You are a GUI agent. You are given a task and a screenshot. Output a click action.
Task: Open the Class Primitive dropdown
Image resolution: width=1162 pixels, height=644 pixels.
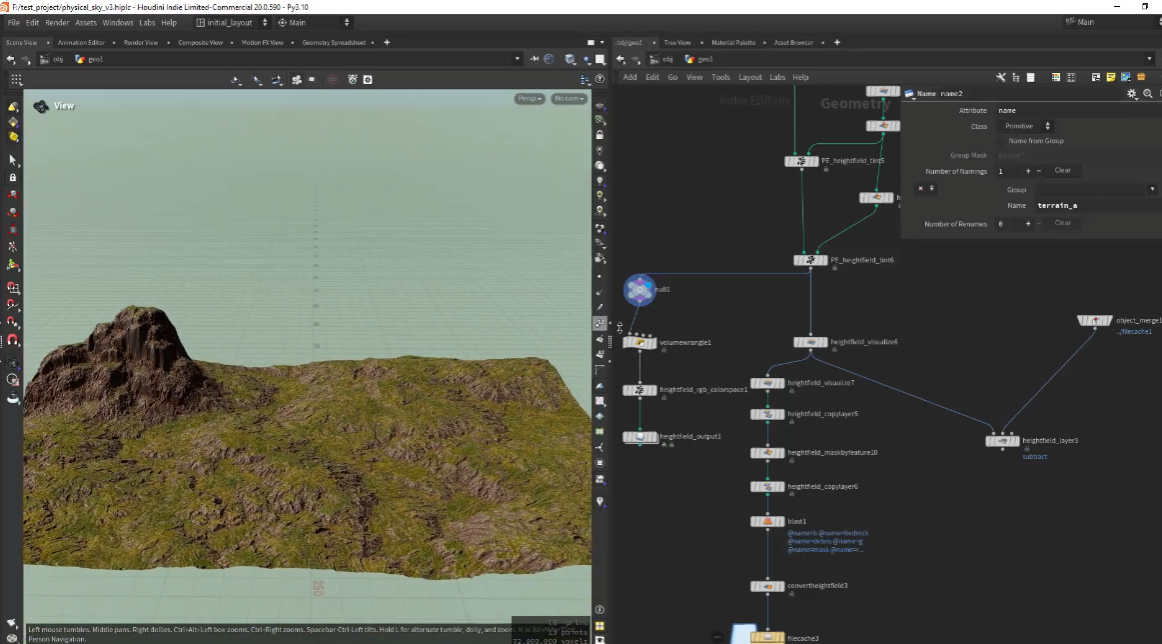[x=1026, y=126]
